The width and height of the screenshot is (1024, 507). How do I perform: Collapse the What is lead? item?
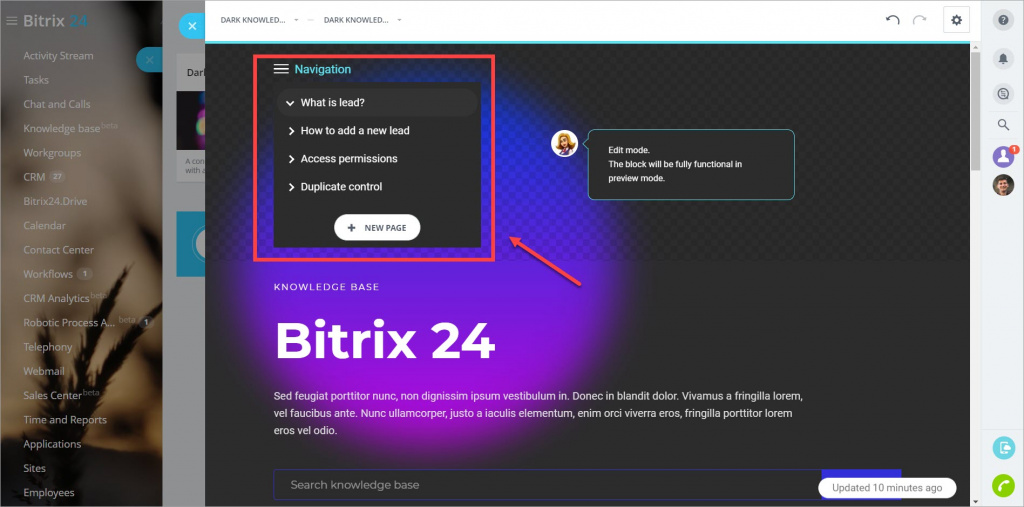tap(291, 103)
